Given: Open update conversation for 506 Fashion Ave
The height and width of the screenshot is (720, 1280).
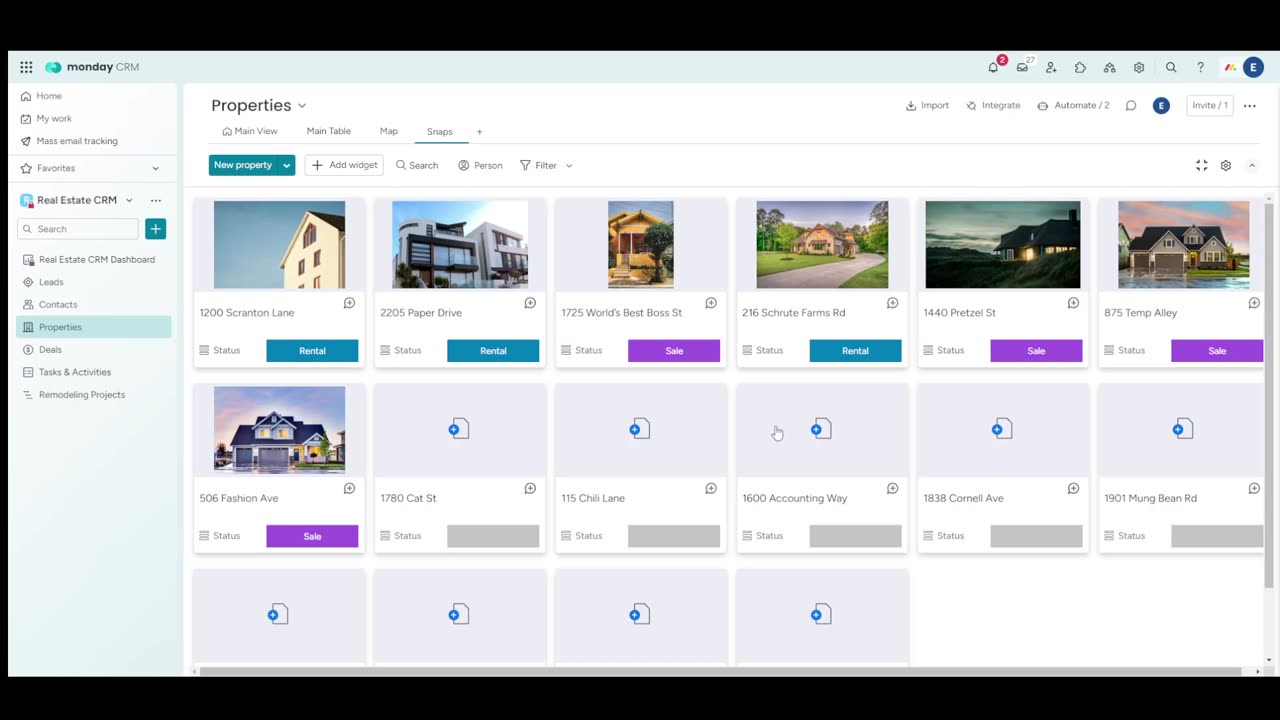Looking at the screenshot, I should pyautogui.click(x=349, y=488).
